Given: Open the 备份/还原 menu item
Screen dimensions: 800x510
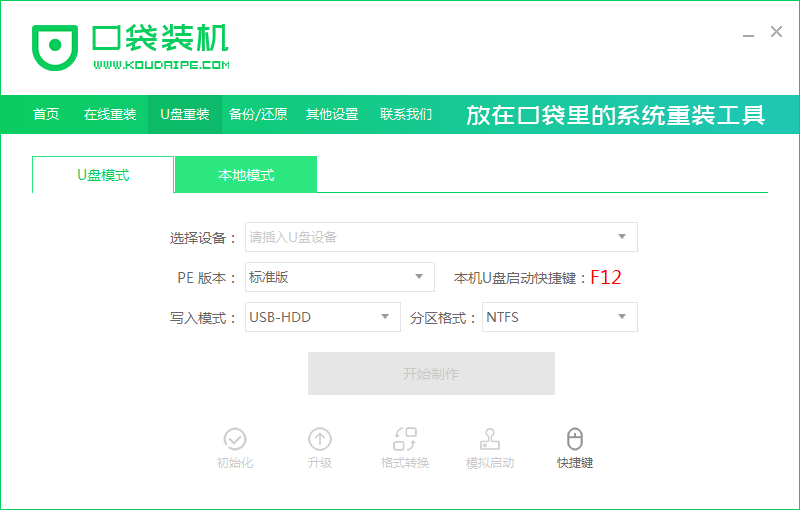Looking at the screenshot, I should [258, 114].
